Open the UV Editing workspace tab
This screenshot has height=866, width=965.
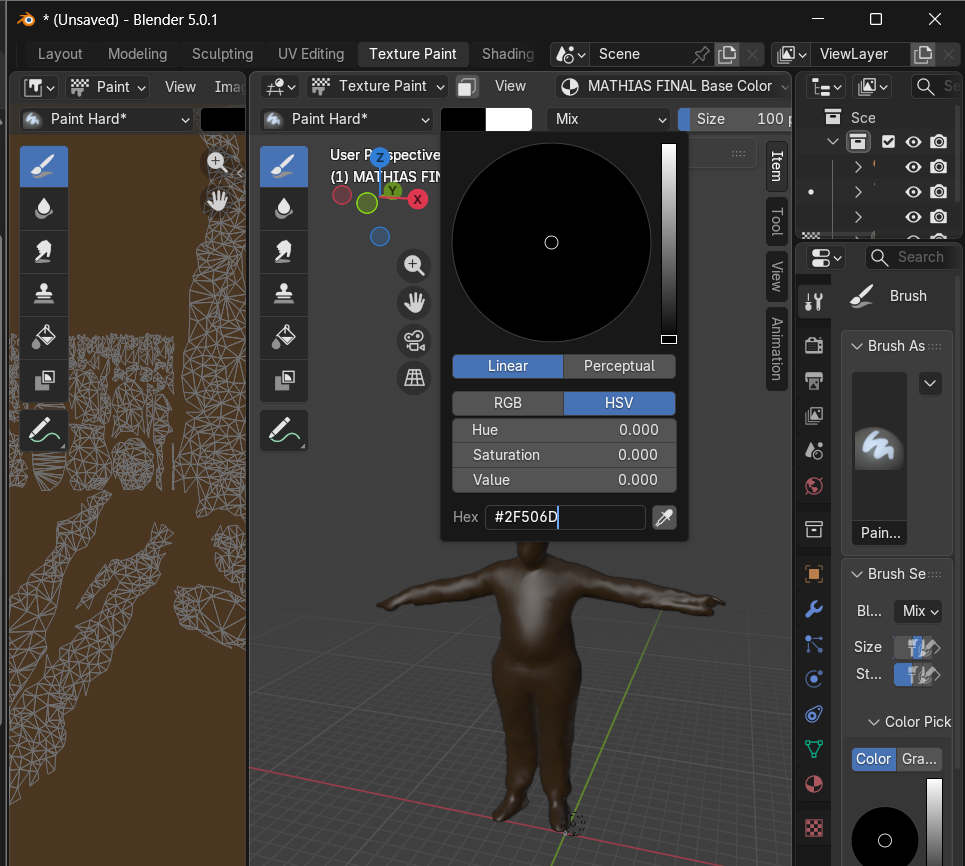click(x=310, y=54)
